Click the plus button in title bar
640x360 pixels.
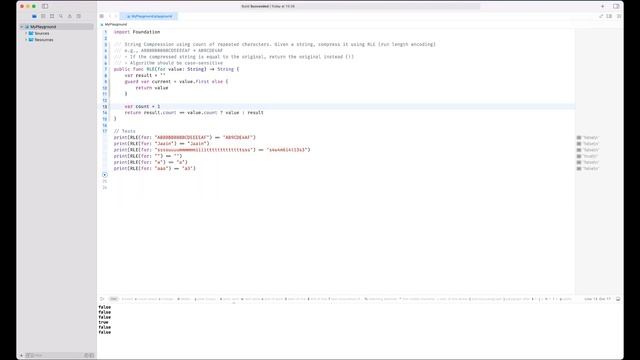click(x=602, y=6)
